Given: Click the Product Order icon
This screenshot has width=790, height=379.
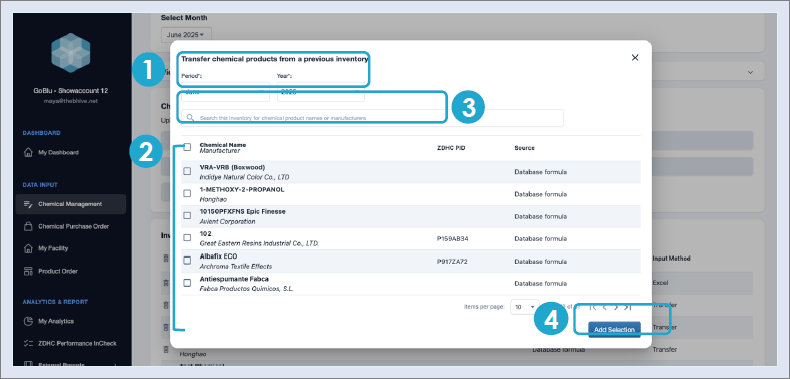Looking at the screenshot, I should tap(28, 271).
